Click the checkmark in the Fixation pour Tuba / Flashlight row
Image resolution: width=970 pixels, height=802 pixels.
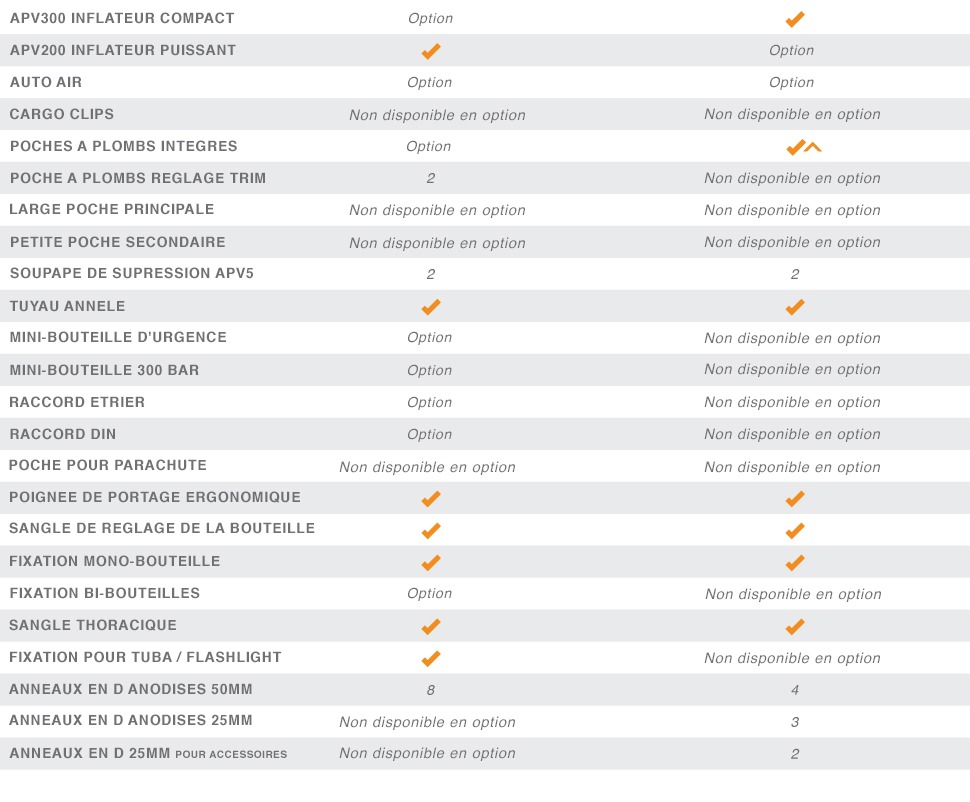(431, 659)
